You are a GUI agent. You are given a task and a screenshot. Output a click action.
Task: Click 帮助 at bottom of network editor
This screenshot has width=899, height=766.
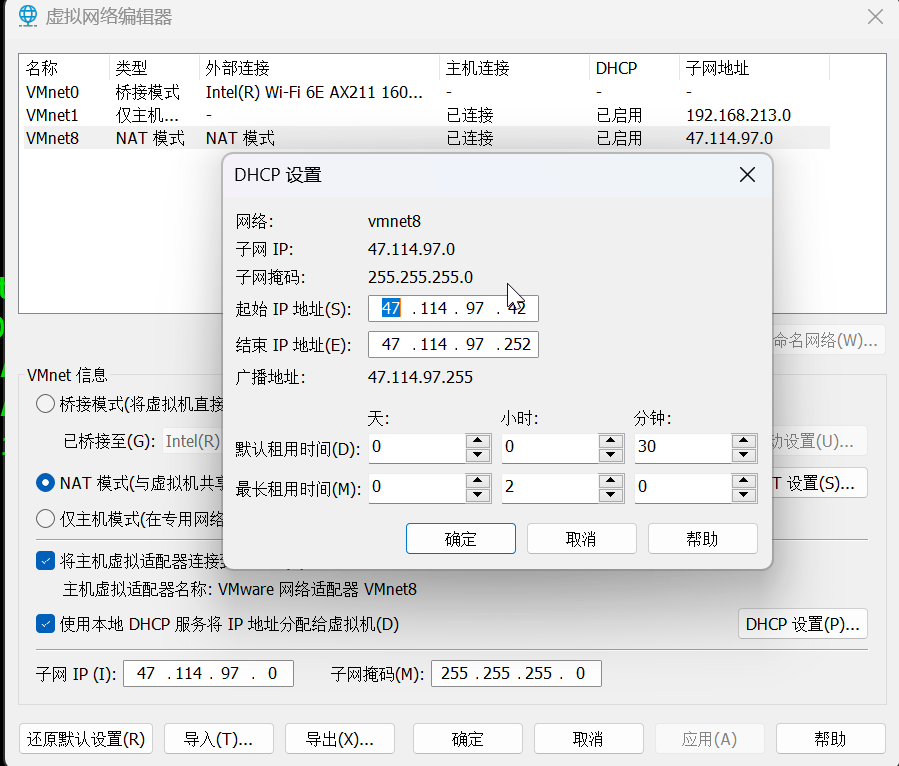click(830, 738)
